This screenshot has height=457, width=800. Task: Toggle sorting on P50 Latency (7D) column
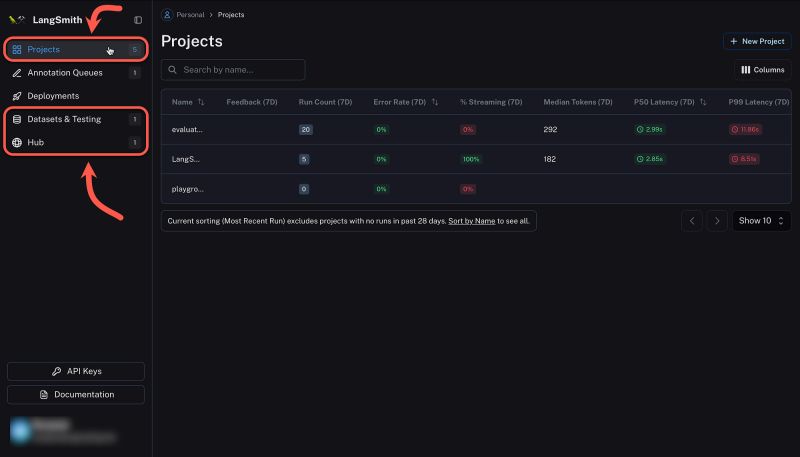pyautogui.click(x=706, y=102)
